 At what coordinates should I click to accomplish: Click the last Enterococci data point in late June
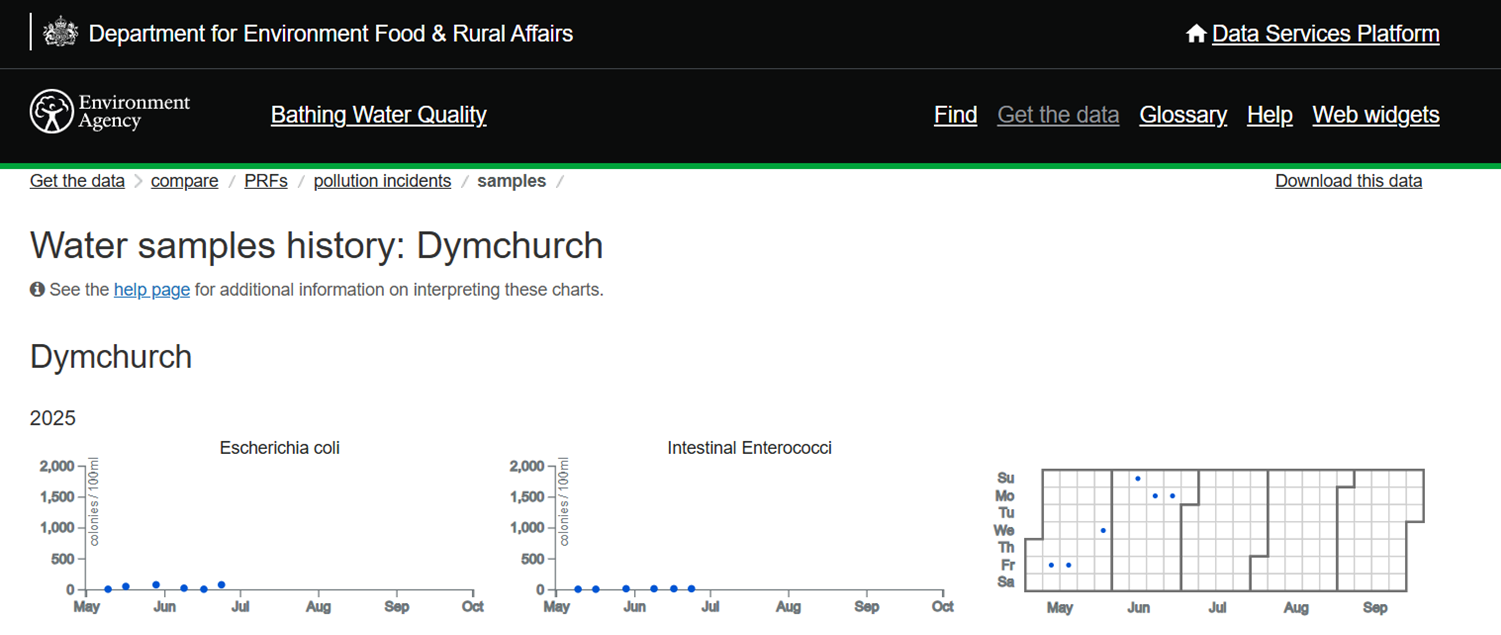(691, 589)
